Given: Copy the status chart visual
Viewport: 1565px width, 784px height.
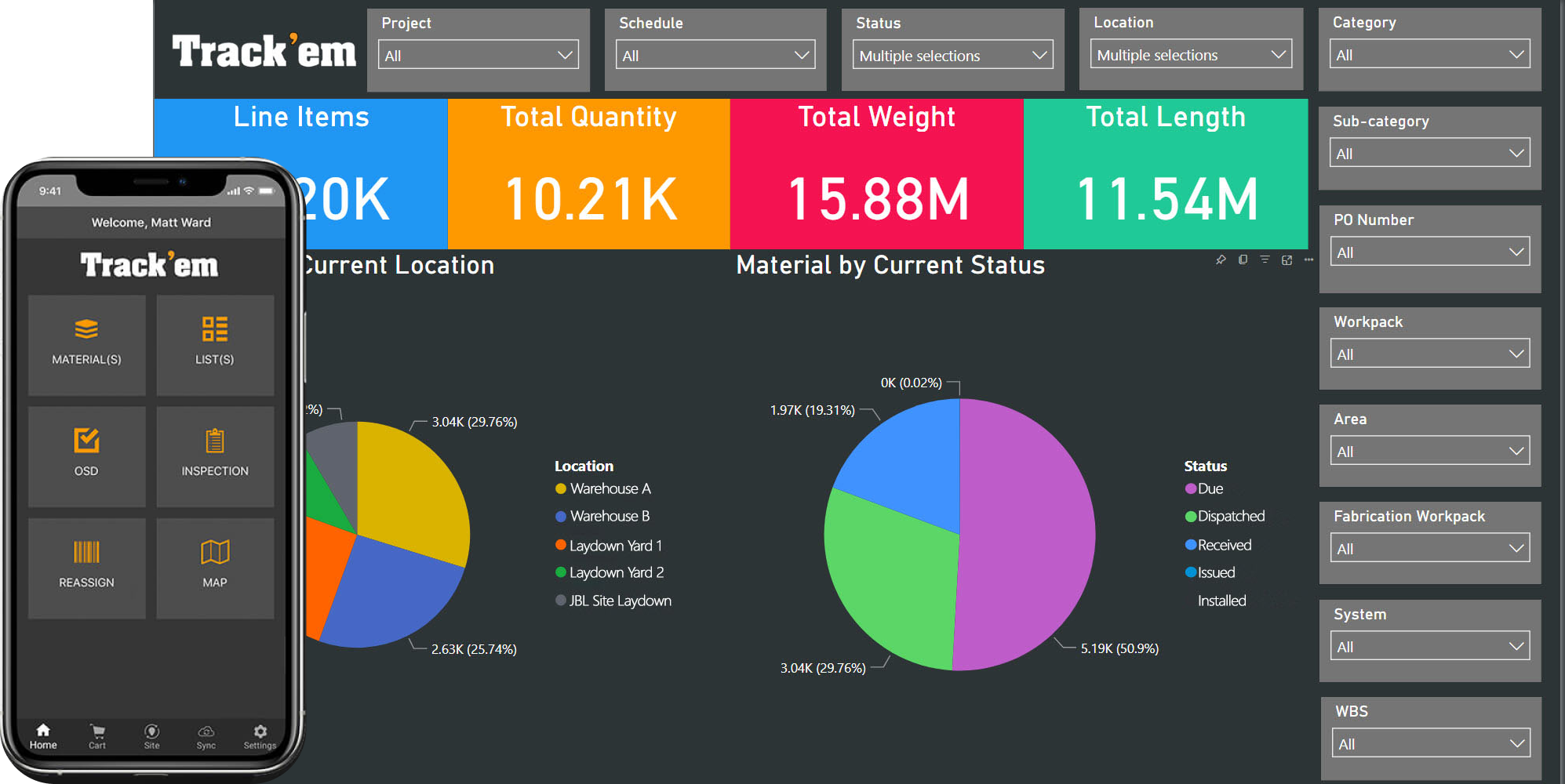Looking at the screenshot, I should pos(1243,260).
